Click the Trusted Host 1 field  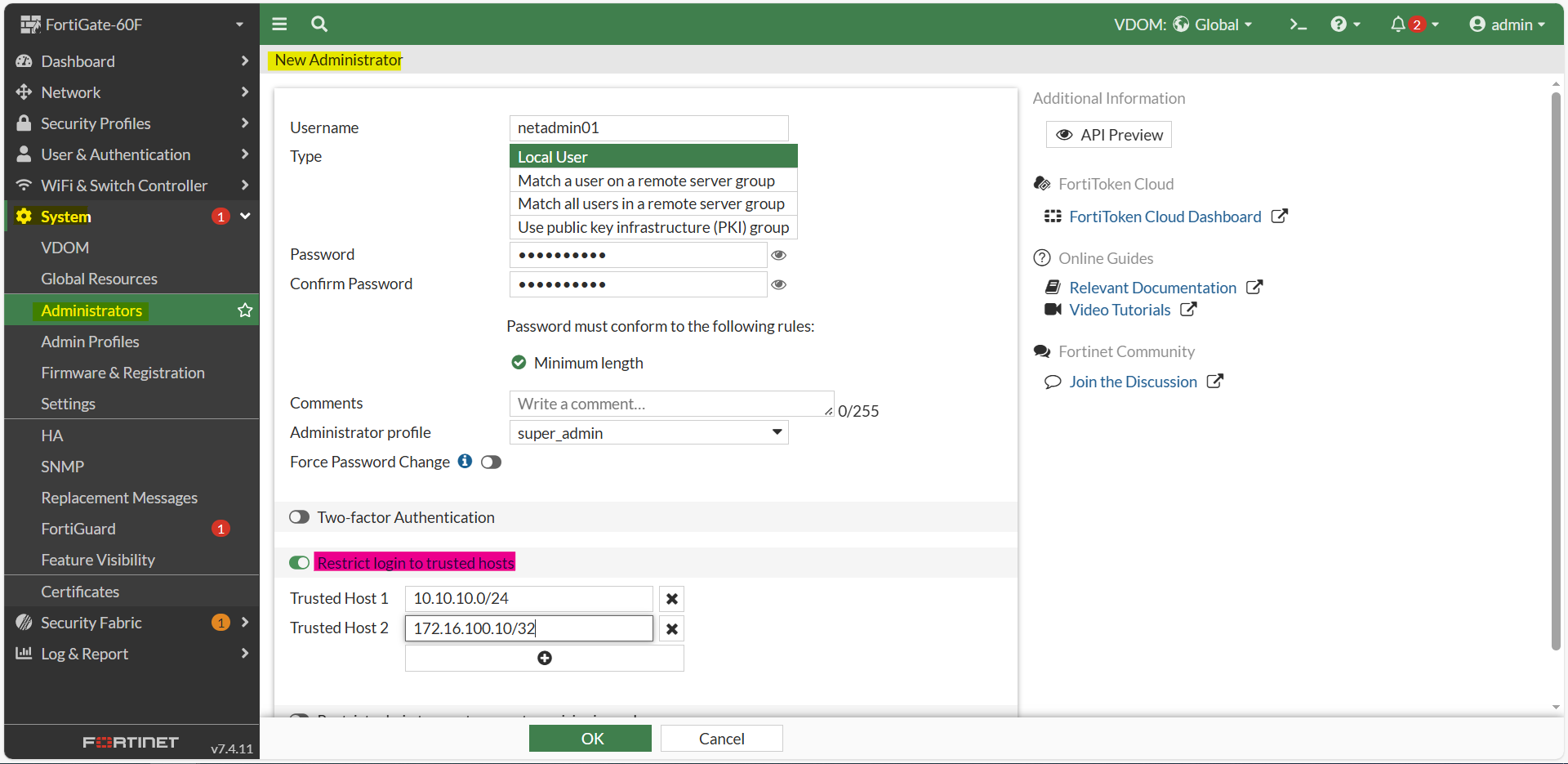(529, 599)
